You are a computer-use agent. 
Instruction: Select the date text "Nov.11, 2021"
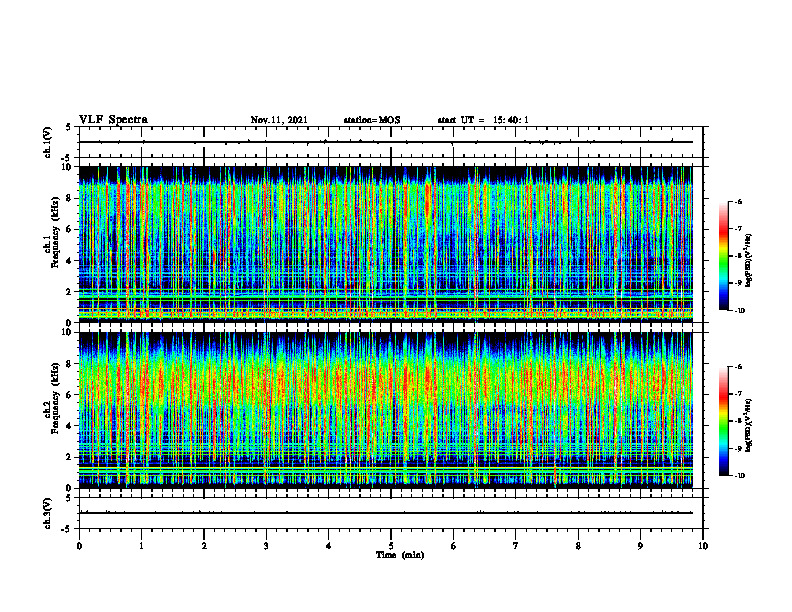[x=279, y=120]
